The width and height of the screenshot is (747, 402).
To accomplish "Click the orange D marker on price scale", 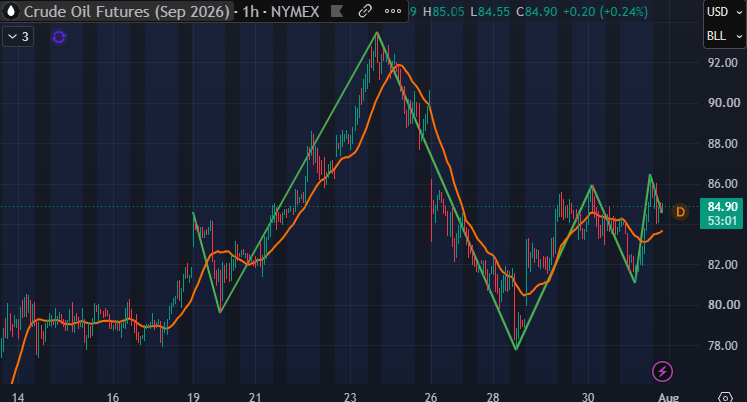I will coord(680,212).
